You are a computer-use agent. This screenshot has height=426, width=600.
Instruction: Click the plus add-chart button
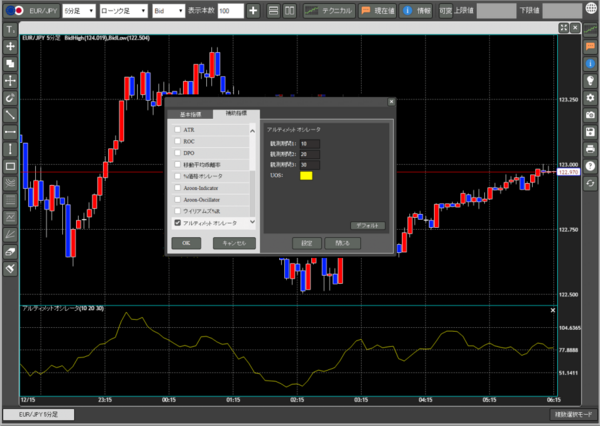click(x=253, y=11)
